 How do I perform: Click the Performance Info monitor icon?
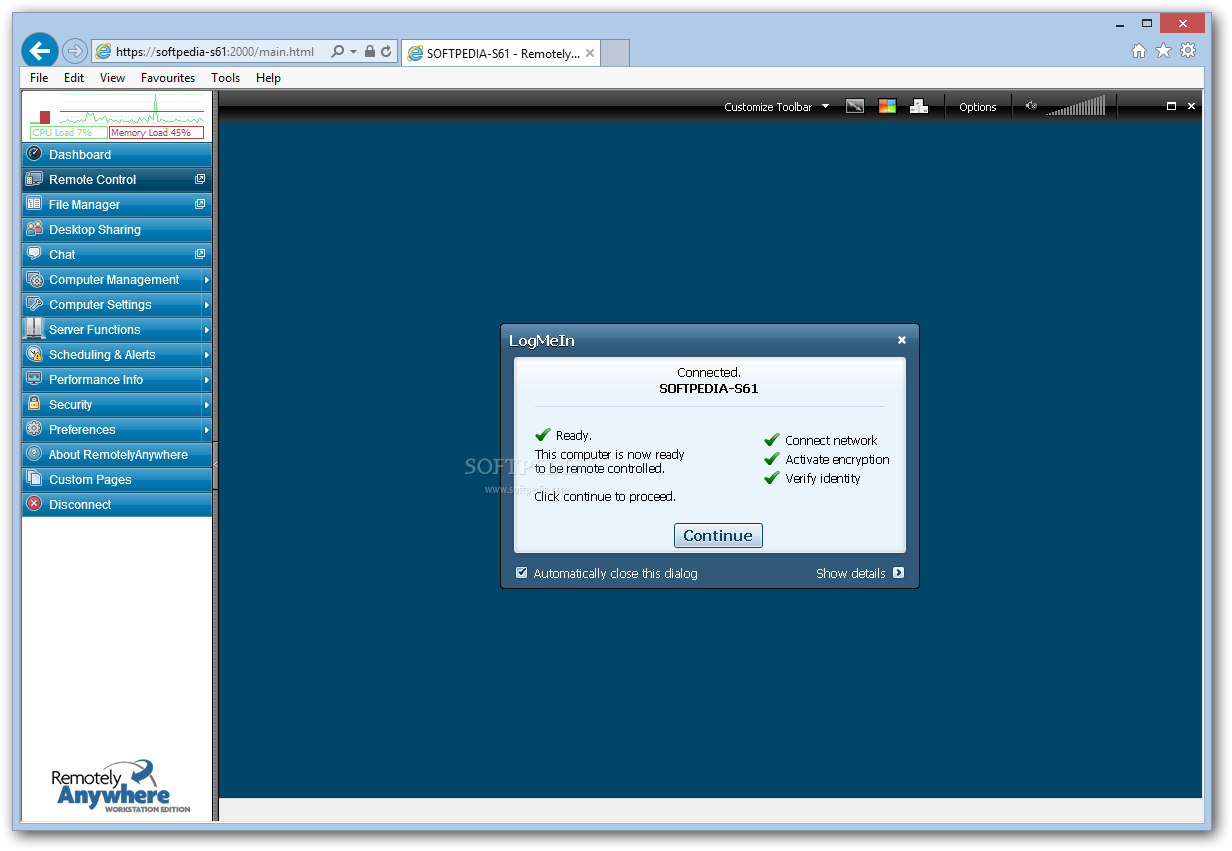(34, 379)
